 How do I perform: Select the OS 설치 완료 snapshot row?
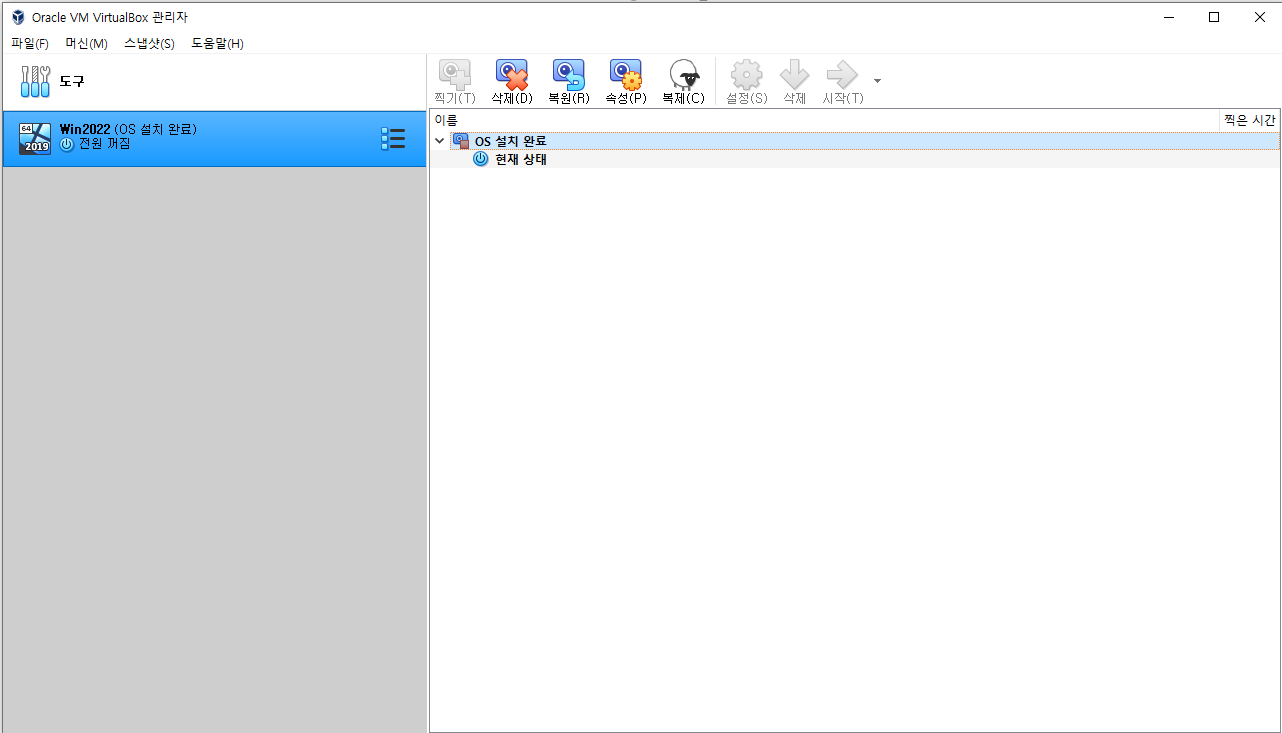point(855,141)
